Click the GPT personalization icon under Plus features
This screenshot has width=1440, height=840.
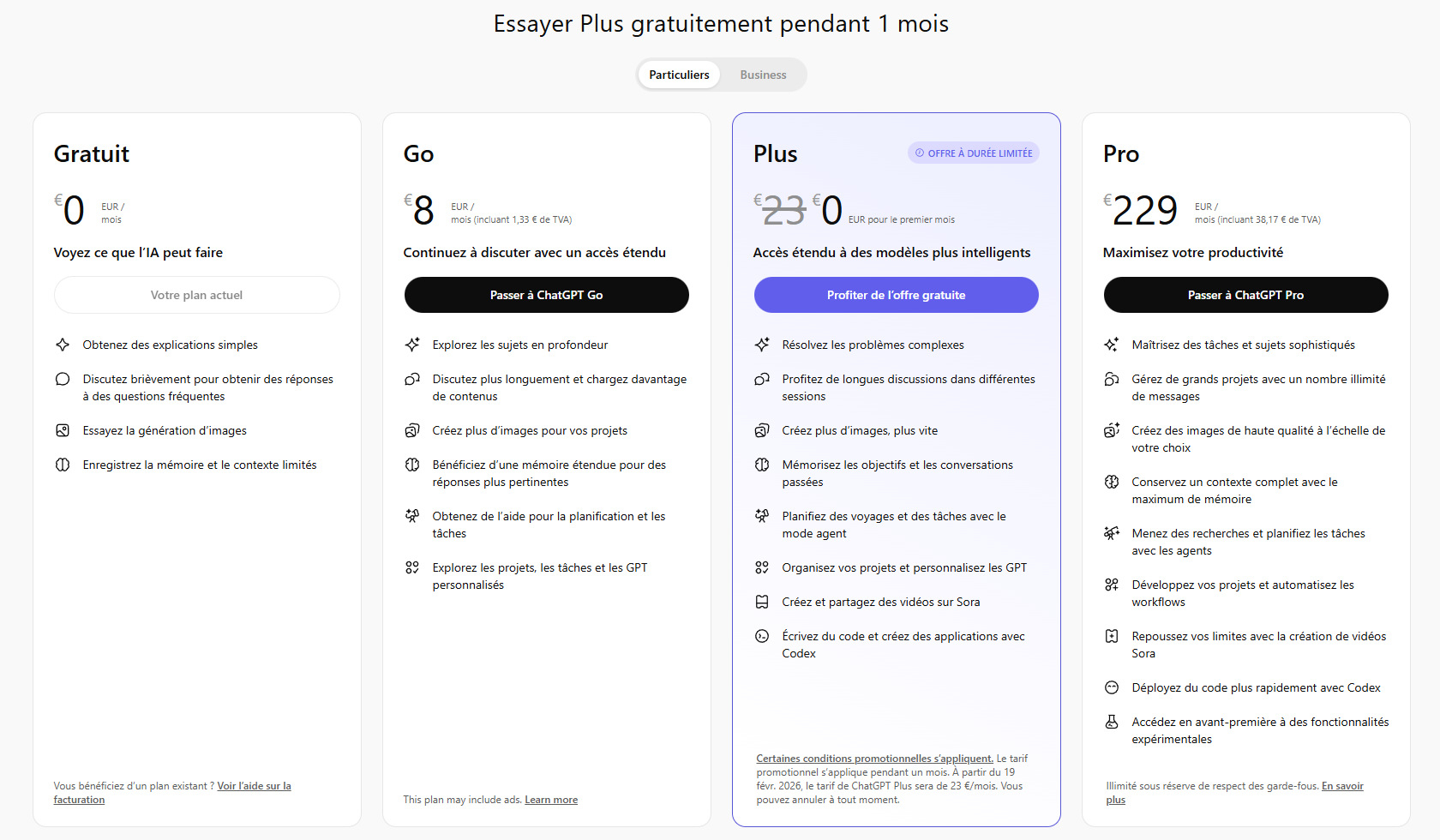(762, 567)
